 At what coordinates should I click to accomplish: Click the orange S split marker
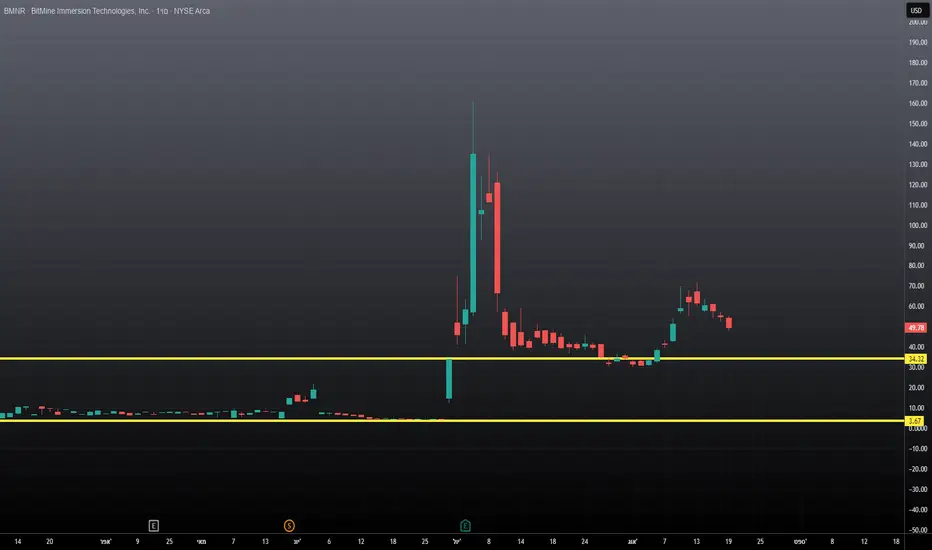pyautogui.click(x=289, y=526)
